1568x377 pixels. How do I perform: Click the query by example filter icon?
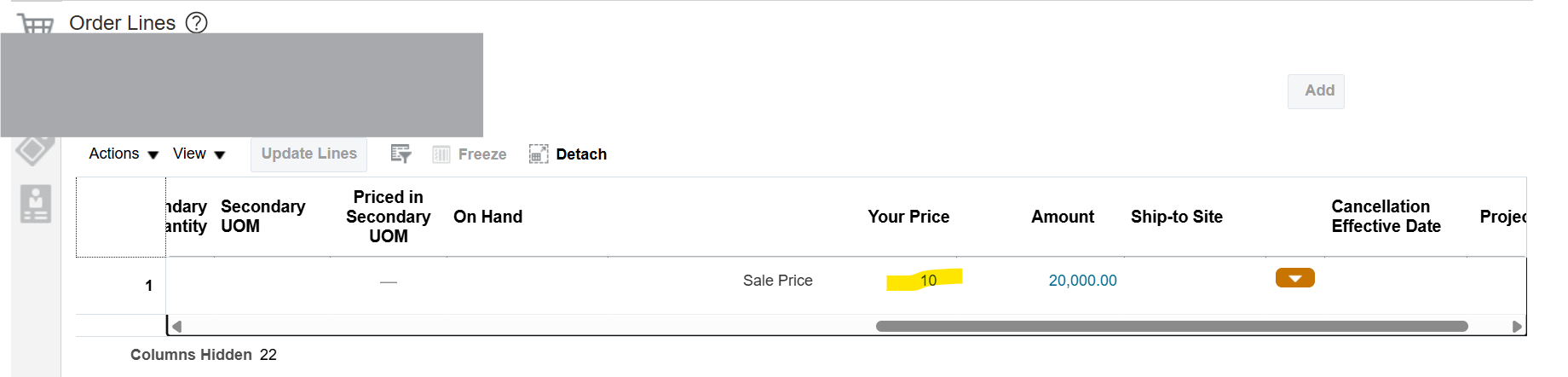[x=401, y=154]
